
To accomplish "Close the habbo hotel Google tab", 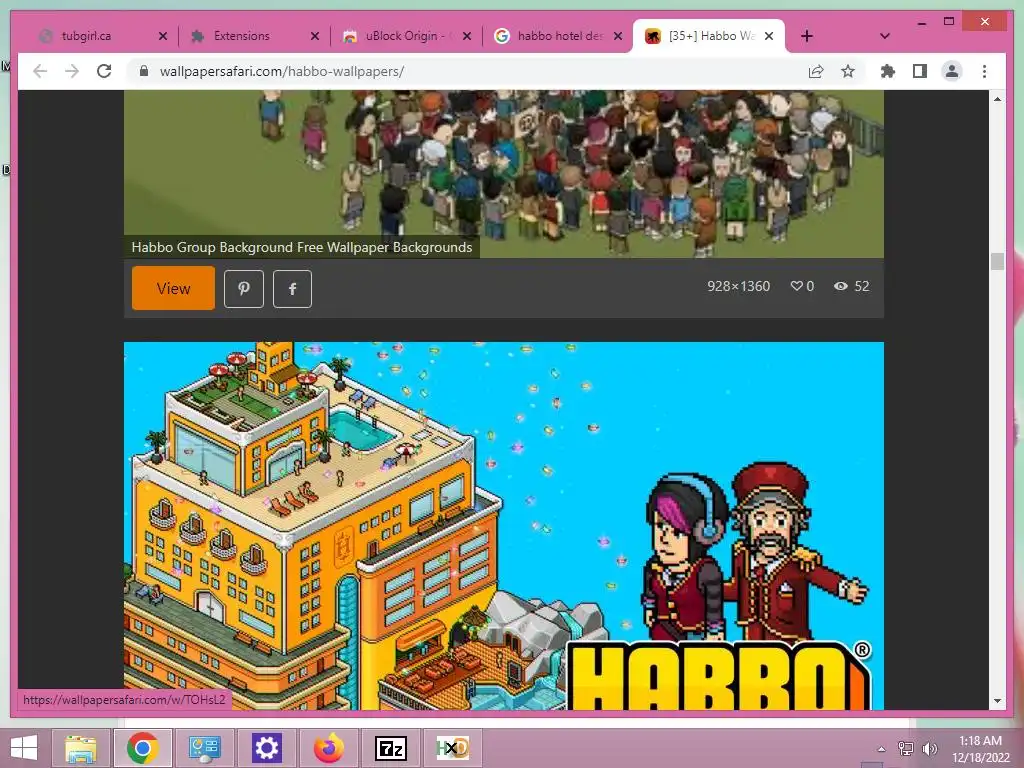I will click(618, 36).
